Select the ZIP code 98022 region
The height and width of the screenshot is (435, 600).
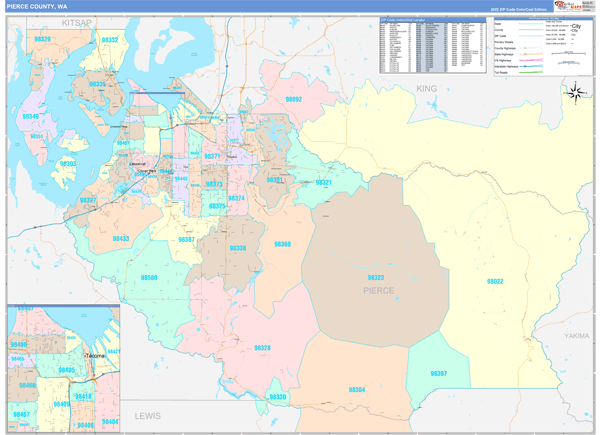(493, 282)
